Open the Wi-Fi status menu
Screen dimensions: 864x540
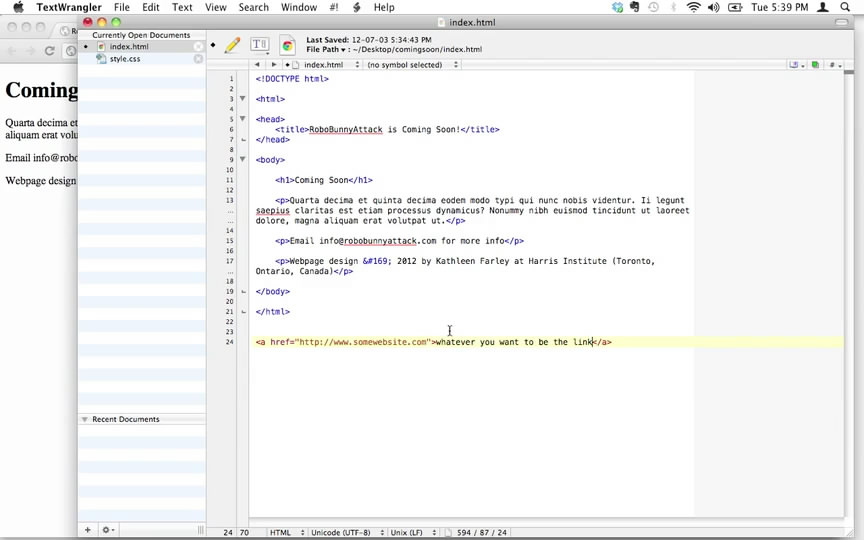(693, 7)
